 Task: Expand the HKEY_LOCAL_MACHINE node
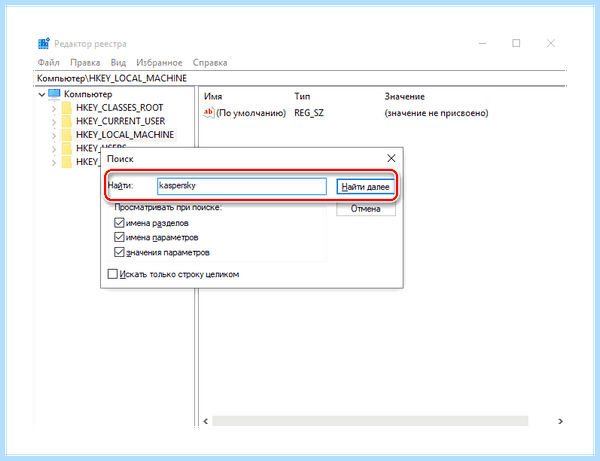(x=54, y=135)
